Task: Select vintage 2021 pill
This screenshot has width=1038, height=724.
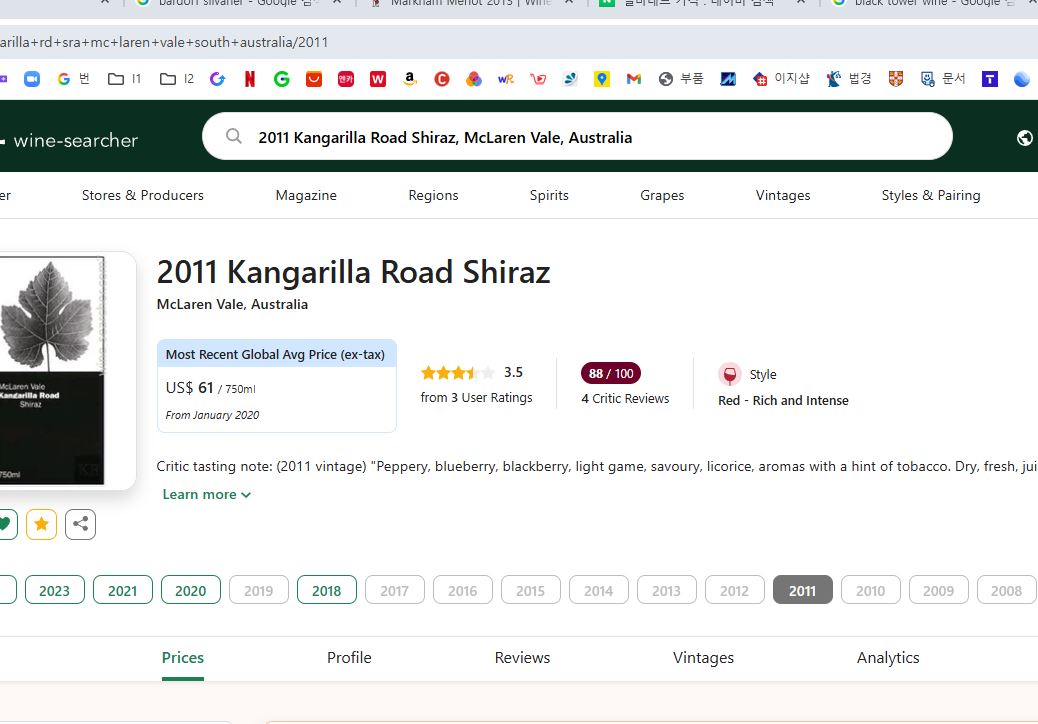Action: click(122, 590)
